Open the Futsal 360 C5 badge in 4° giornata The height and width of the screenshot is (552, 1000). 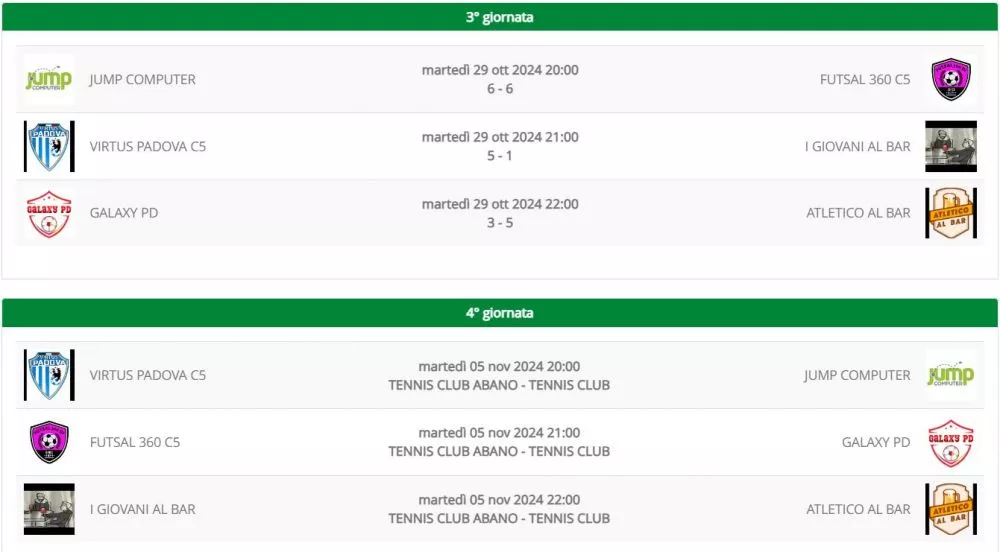(49, 442)
